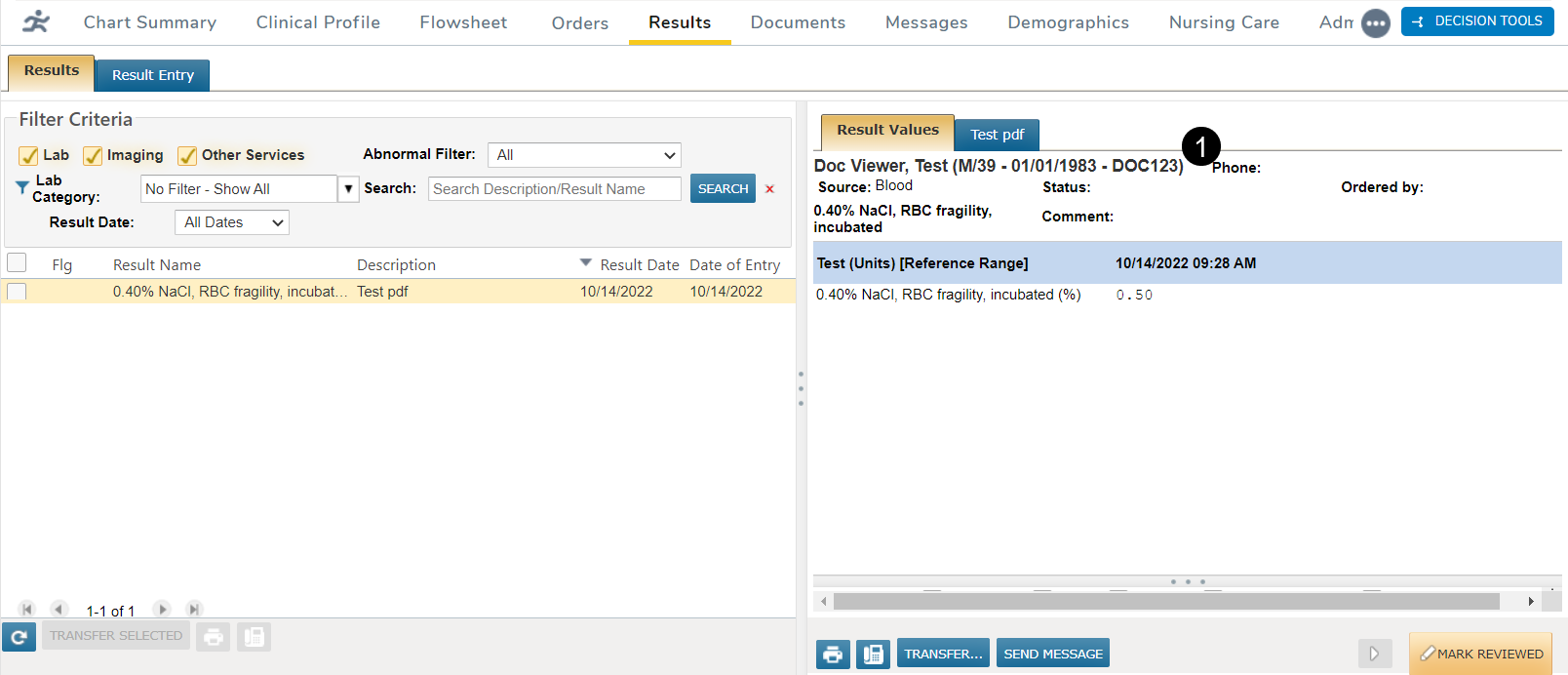The image size is (1568, 675).
Task: Click the Lab Category filter funnel icon
Action: 21,187
